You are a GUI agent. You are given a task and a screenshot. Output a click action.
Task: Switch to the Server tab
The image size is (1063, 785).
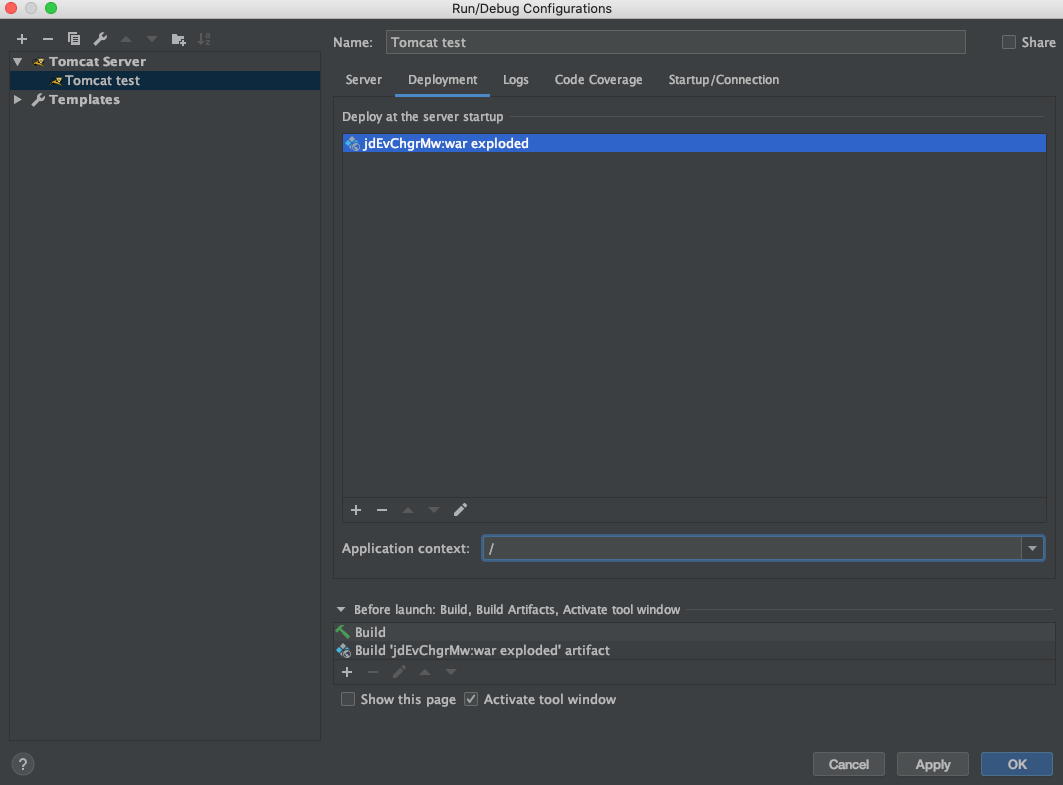(x=363, y=80)
